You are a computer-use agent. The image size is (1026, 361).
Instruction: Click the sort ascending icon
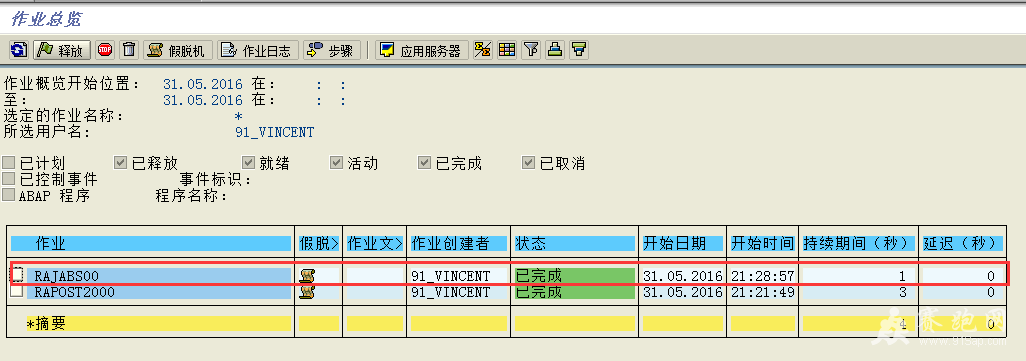point(555,50)
